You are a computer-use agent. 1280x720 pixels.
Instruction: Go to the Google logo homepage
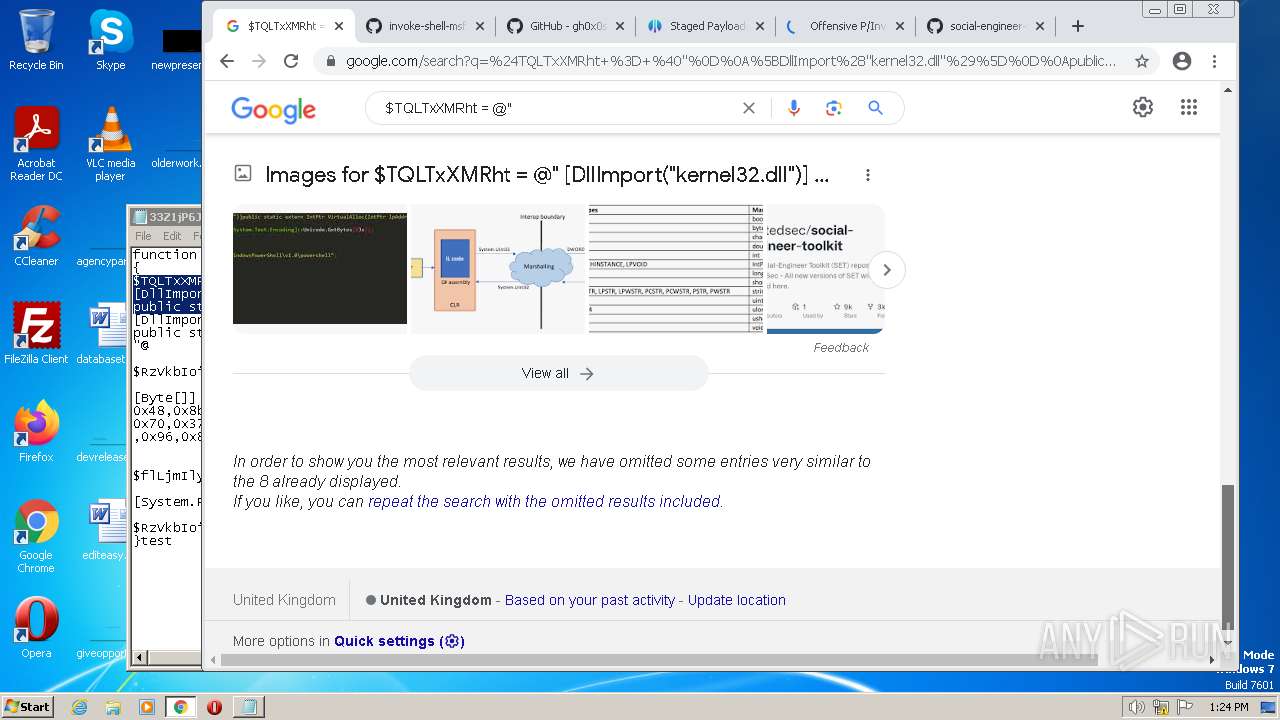click(273, 109)
